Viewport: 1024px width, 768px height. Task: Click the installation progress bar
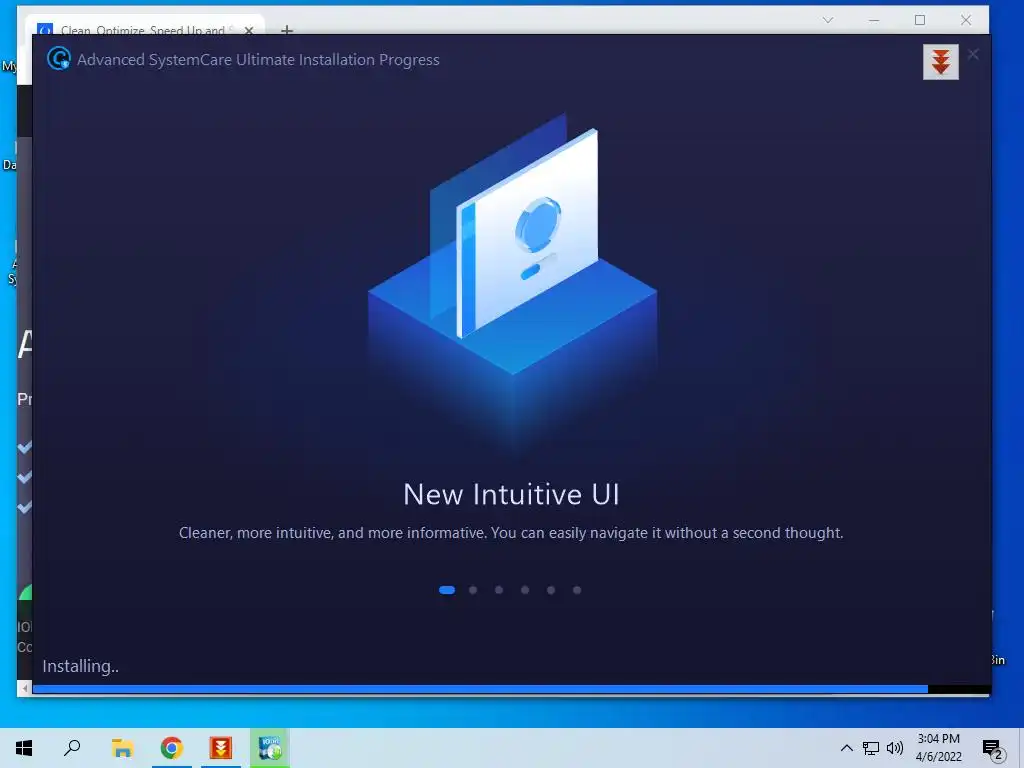click(512, 689)
